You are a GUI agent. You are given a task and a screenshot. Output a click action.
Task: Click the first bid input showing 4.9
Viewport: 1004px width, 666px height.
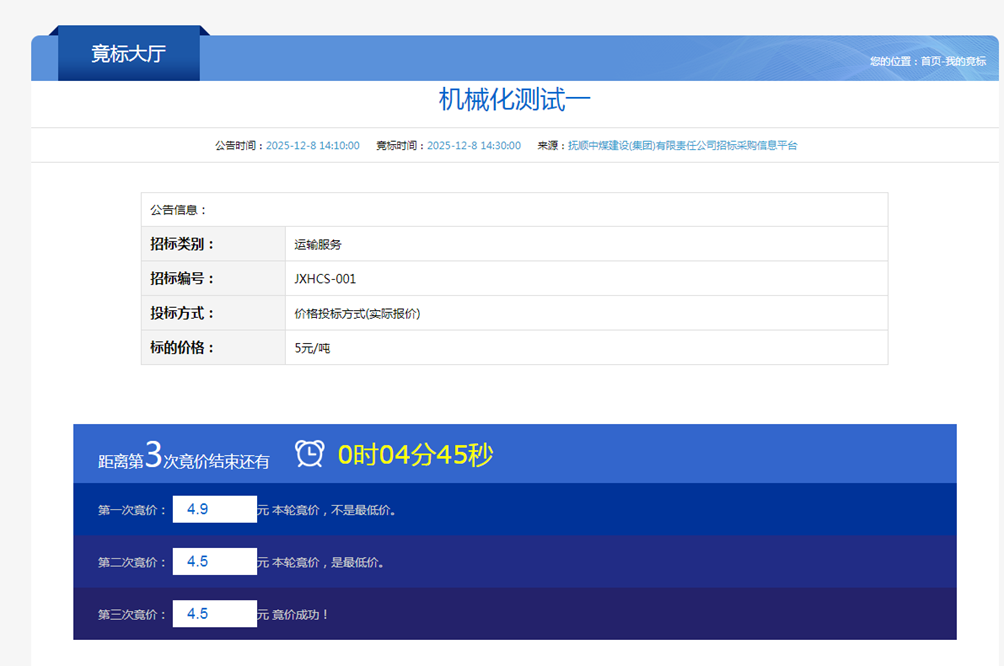click(x=215, y=509)
